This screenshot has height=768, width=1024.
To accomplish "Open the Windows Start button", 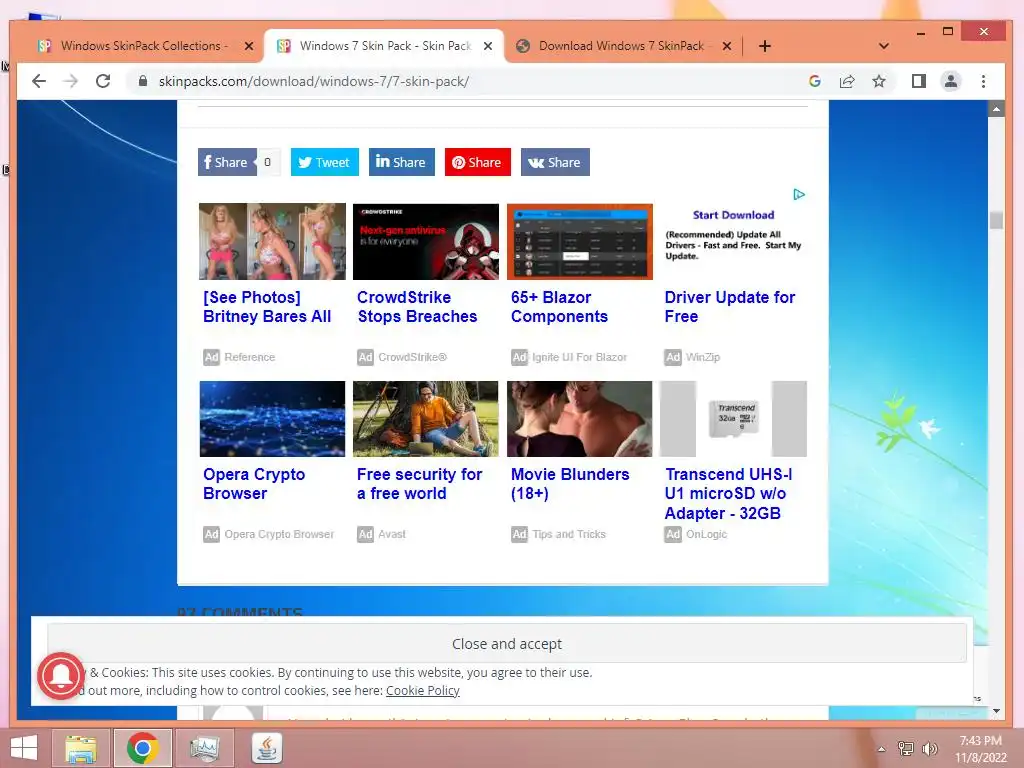I will 24,748.
